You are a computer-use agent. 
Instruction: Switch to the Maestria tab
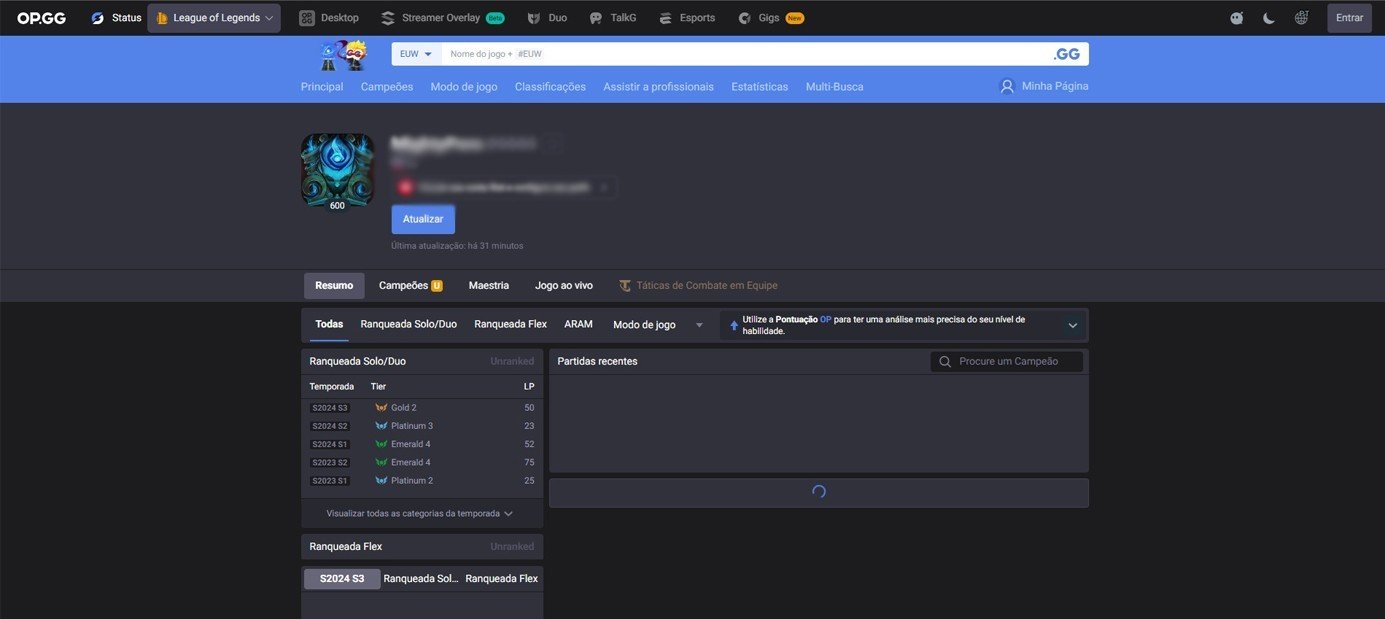click(489, 286)
